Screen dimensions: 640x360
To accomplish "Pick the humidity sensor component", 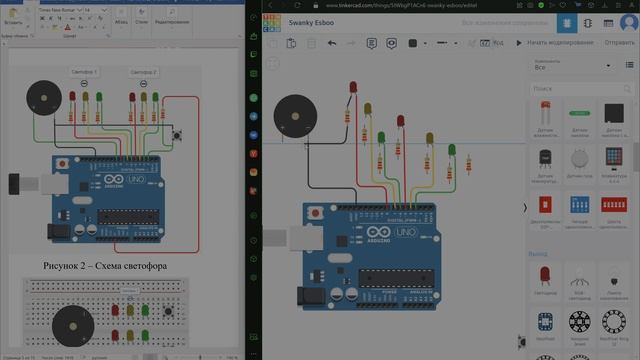I will (x=545, y=118).
